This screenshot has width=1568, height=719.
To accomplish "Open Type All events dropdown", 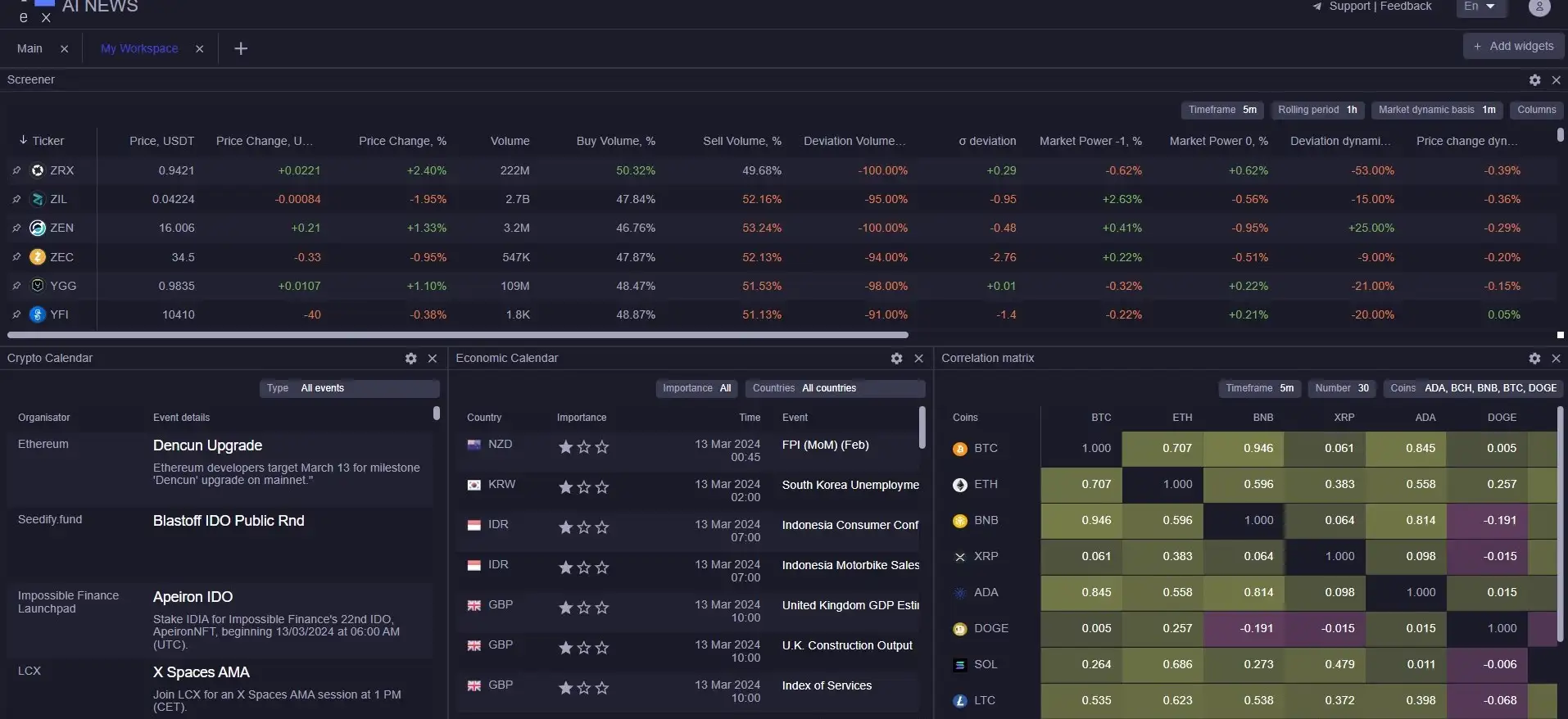I will tap(349, 388).
